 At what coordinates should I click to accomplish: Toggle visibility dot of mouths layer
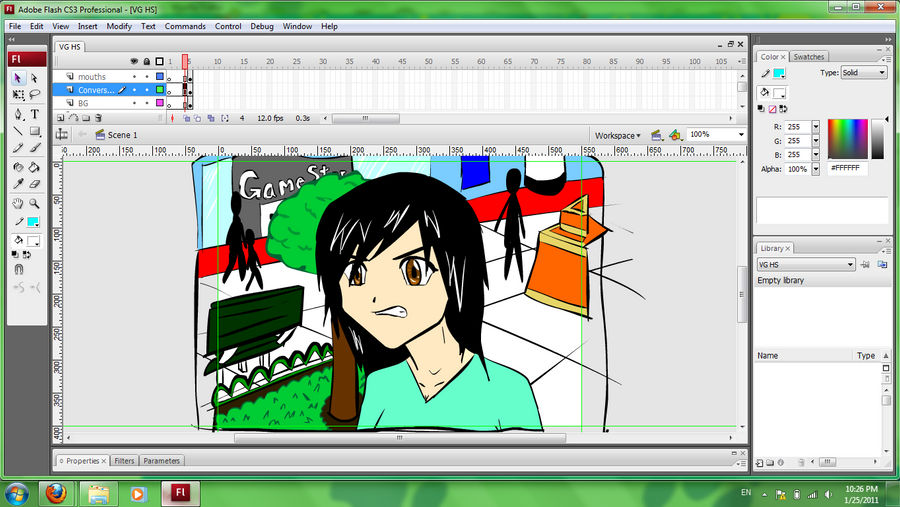pyautogui.click(x=134, y=76)
